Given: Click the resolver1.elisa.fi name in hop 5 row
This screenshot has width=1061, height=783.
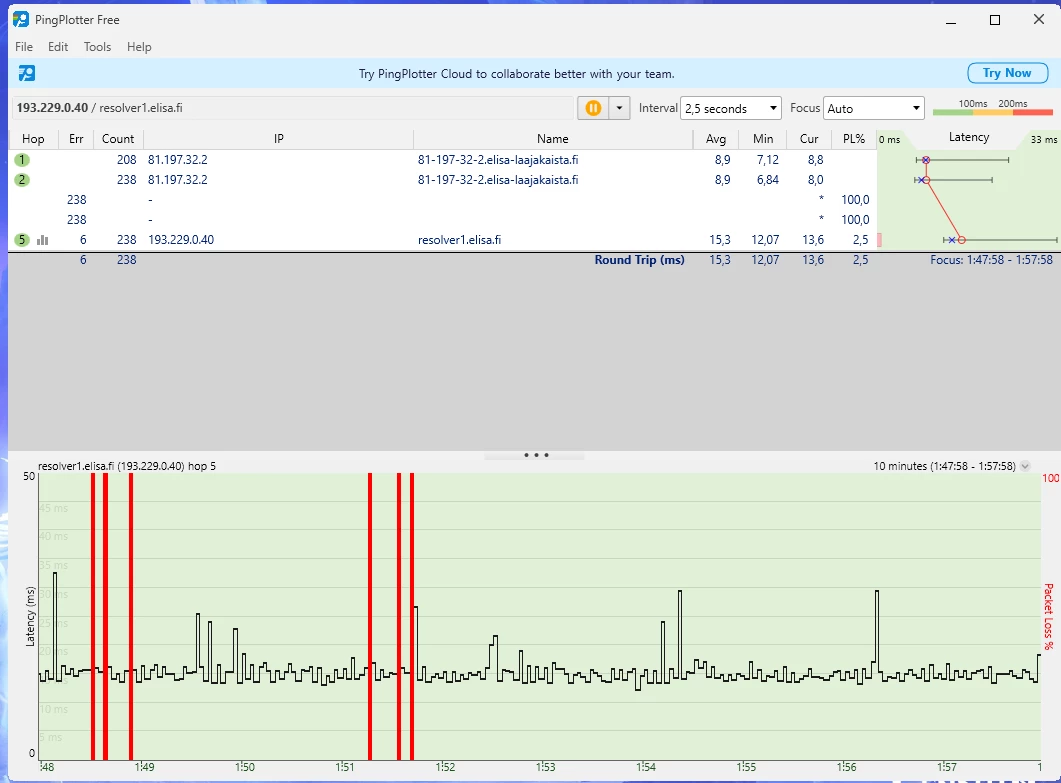Looking at the screenshot, I should [459, 240].
